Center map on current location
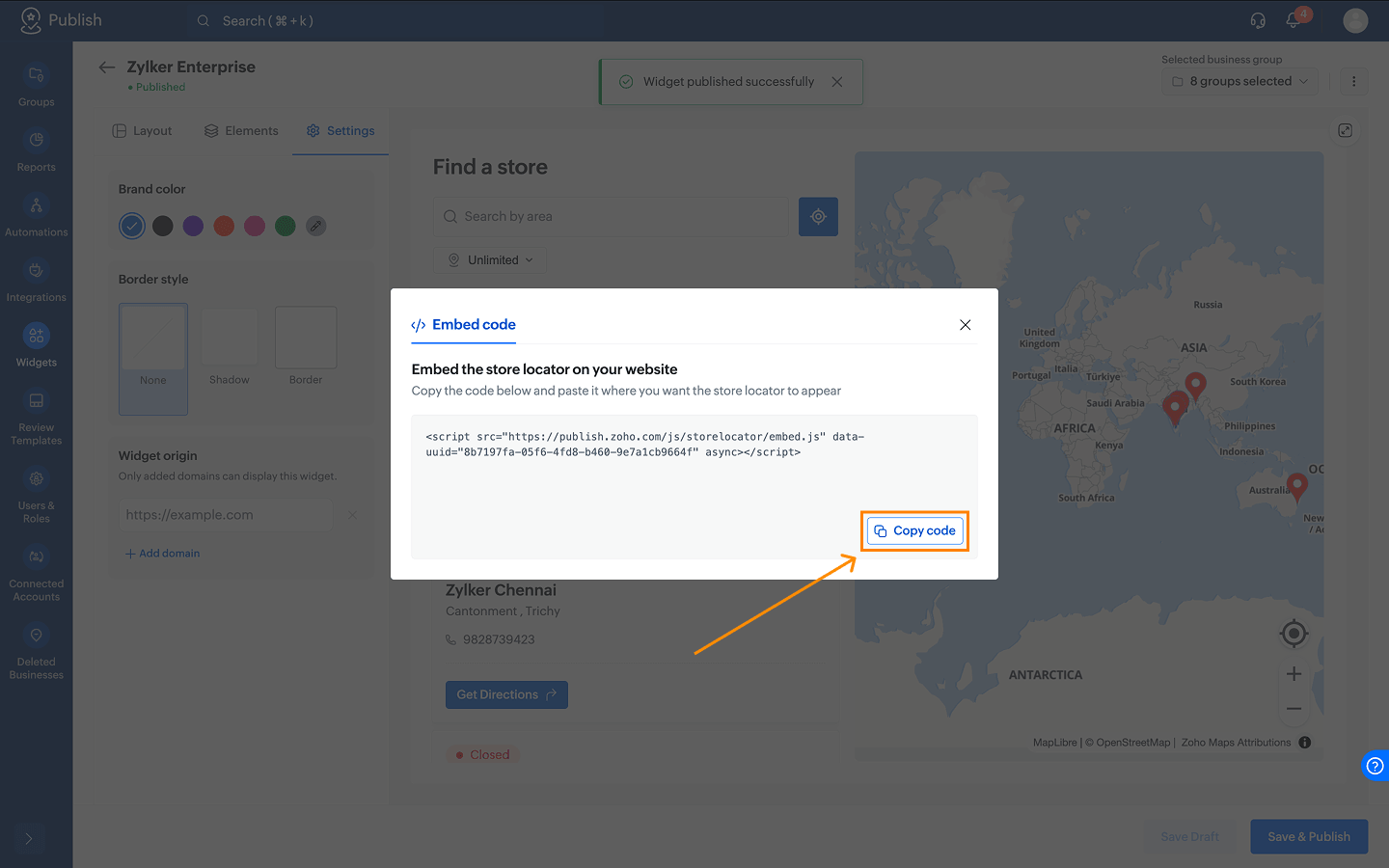The height and width of the screenshot is (868, 1389). (1294, 634)
